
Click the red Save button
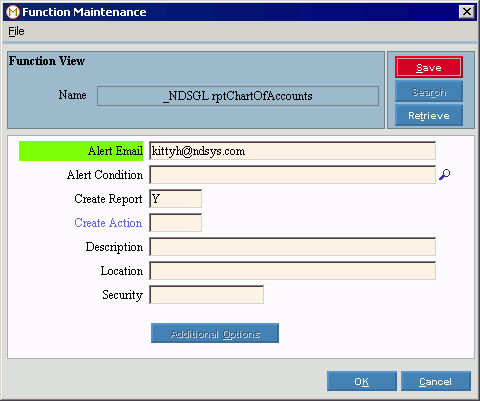pos(429,67)
